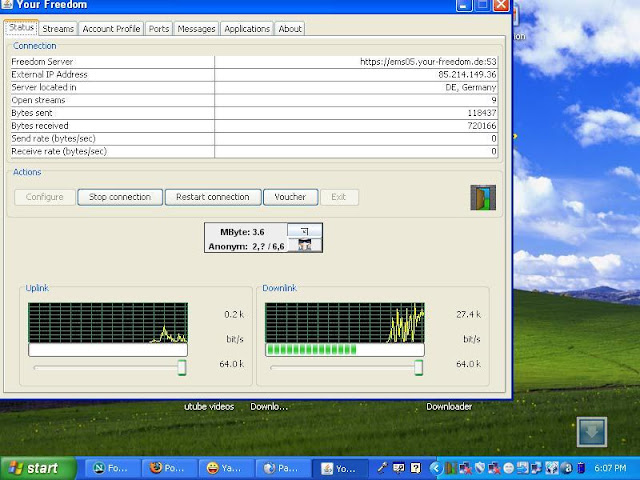Click the two-computers network tray icon
This screenshot has width=640, height=480.
[537, 468]
